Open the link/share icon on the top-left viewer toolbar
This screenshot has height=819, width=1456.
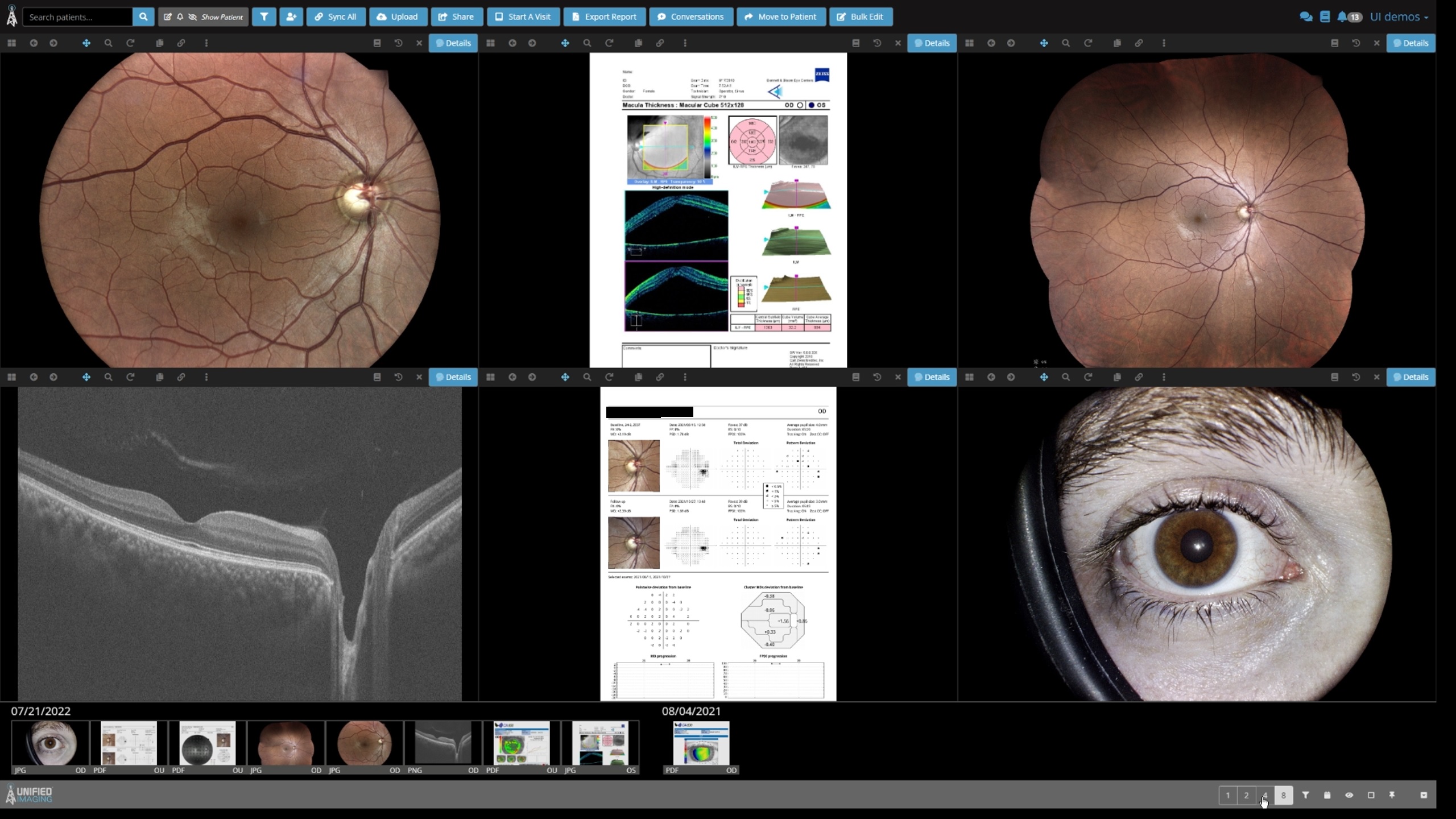[181, 43]
